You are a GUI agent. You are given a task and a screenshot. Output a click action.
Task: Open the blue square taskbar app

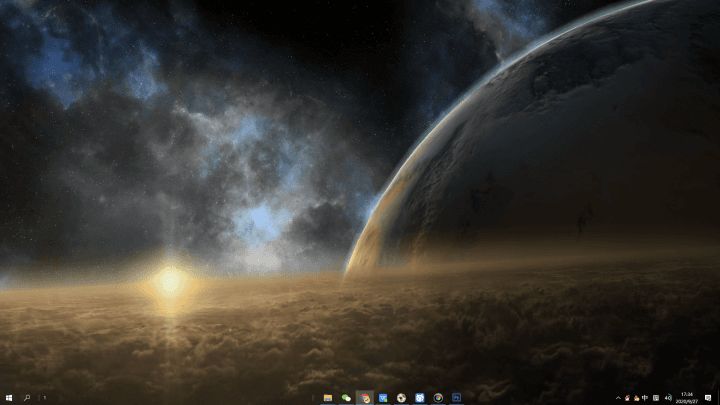[x=383, y=398]
